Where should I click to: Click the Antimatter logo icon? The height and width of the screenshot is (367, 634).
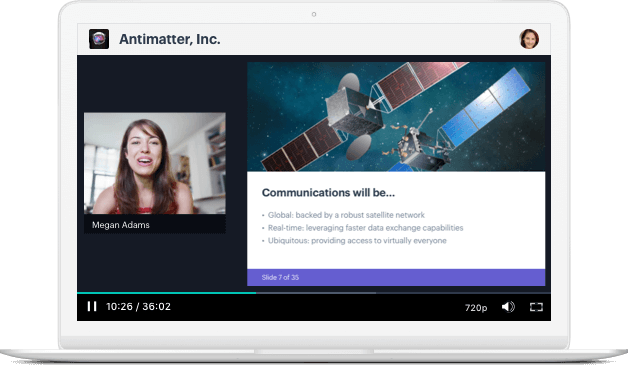pyautogui.click(x=99, y=39)
